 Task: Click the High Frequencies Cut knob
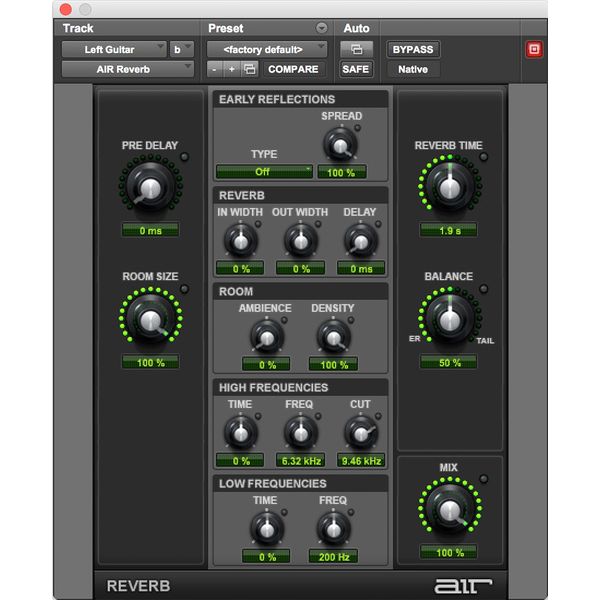[x=361, y=434]
